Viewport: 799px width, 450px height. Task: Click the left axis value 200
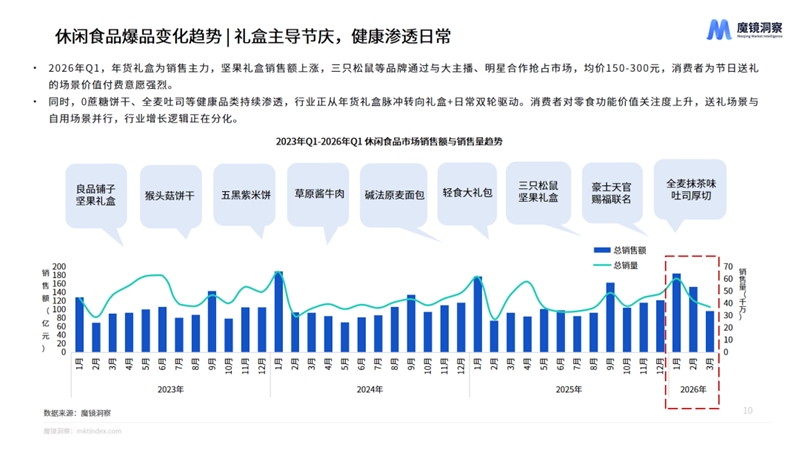coord(60,267)
